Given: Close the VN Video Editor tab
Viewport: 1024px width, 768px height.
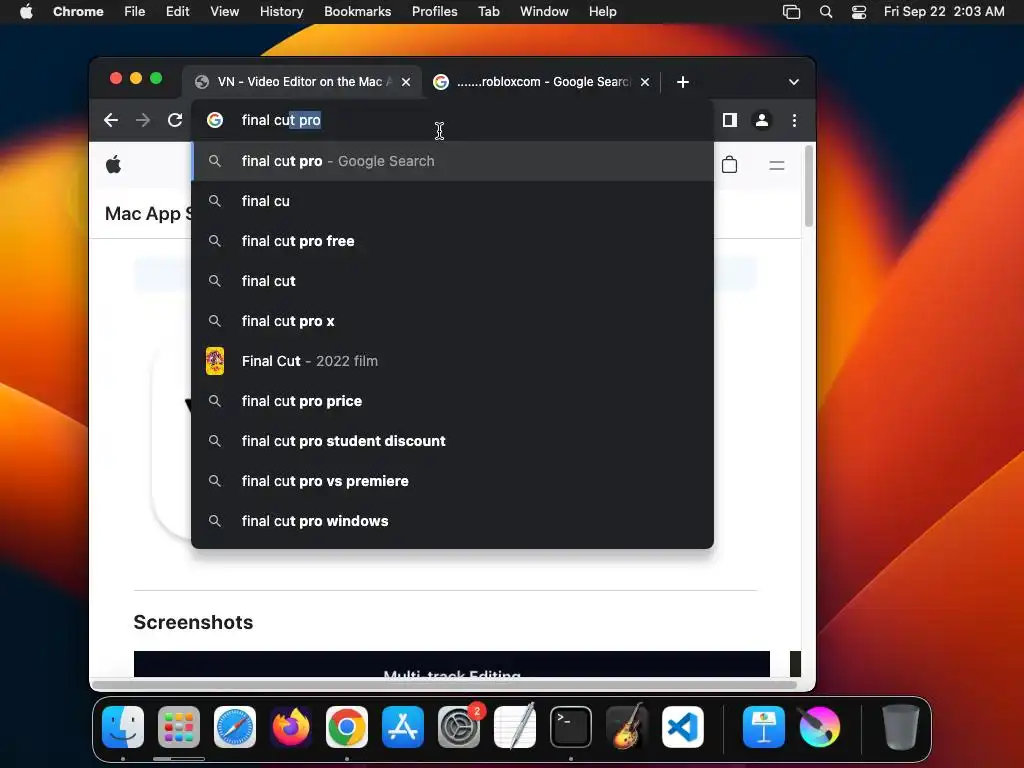Looking at the screenshot, I should click(x=406, y=82).
